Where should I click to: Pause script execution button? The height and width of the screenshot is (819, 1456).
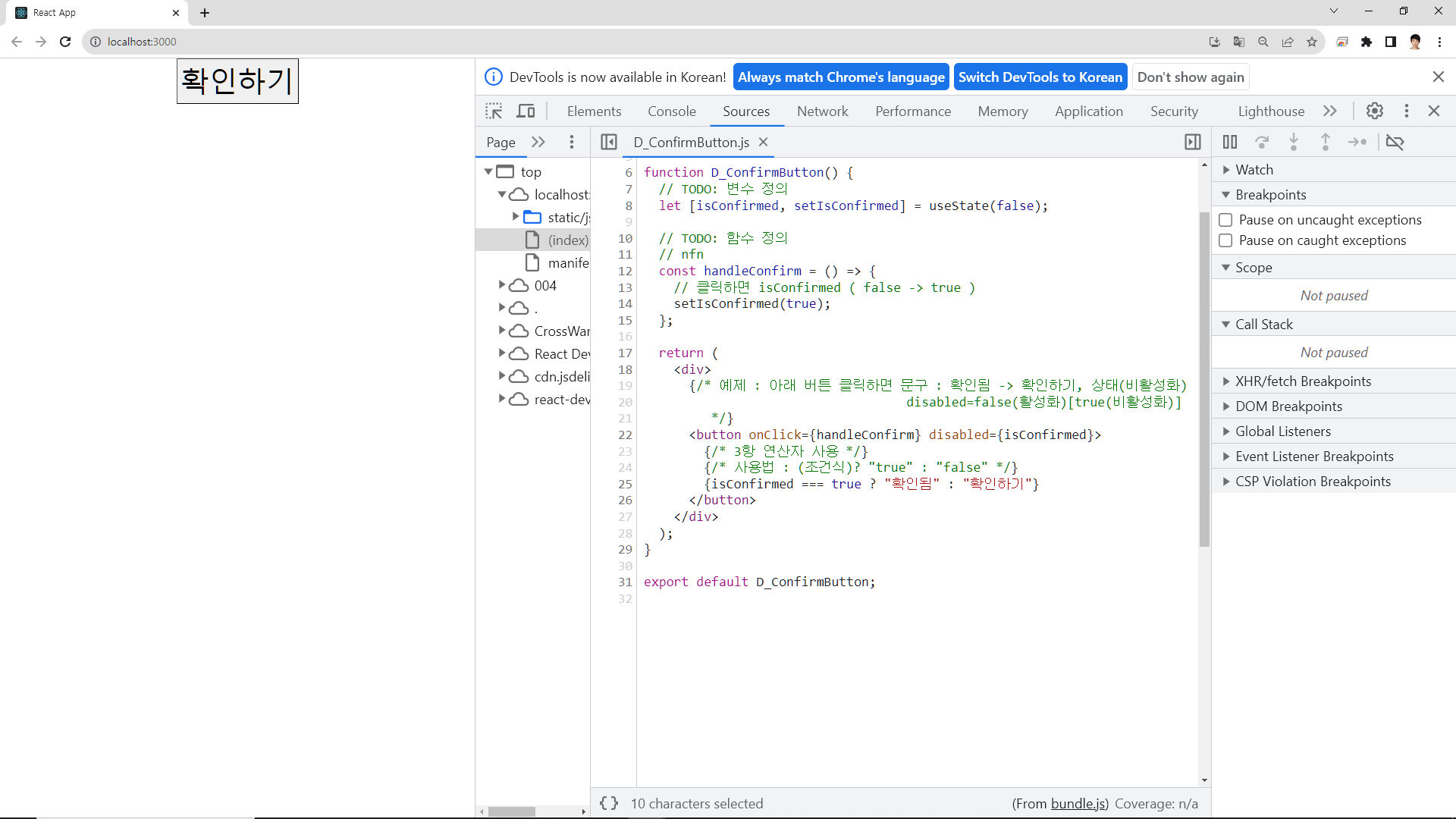click(1229, 142)
